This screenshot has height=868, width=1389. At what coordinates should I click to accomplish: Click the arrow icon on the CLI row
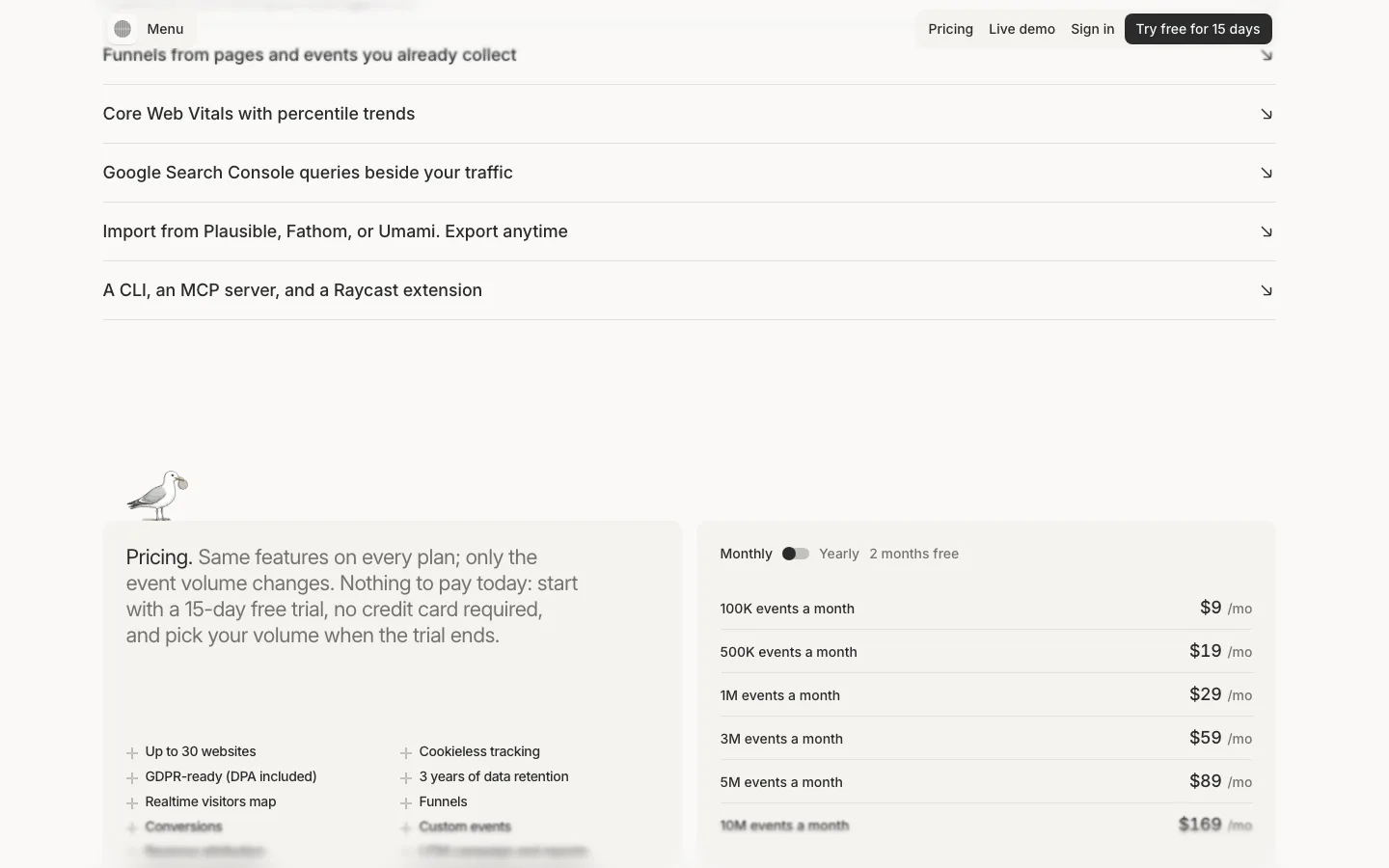coord(1266,291)
